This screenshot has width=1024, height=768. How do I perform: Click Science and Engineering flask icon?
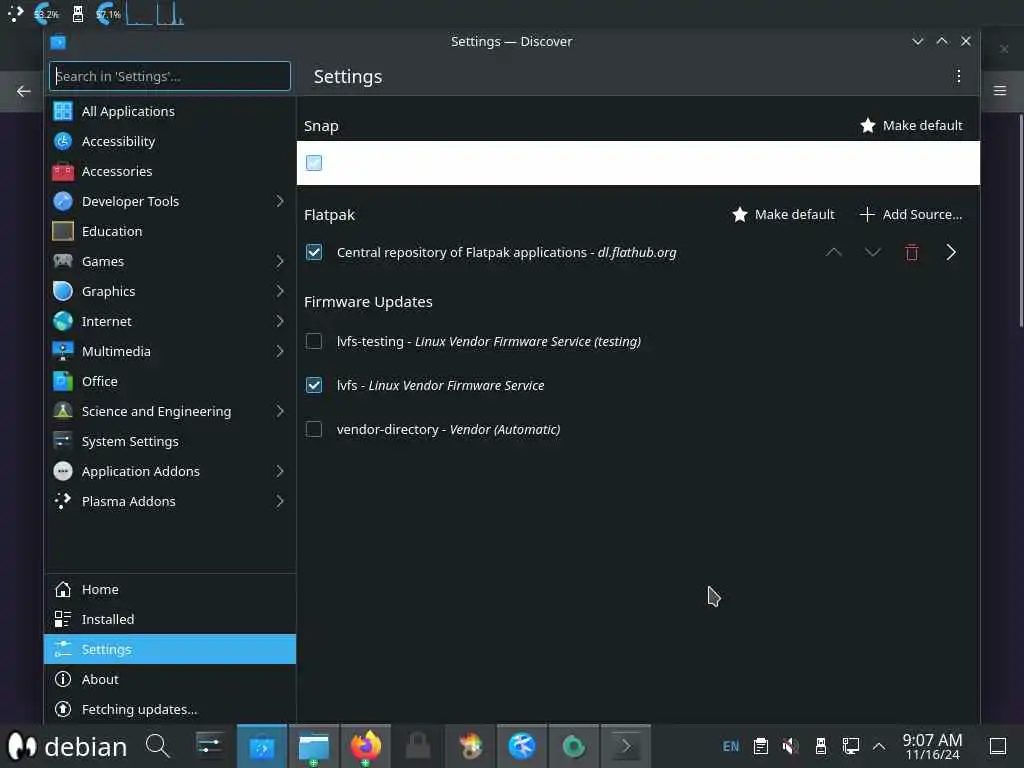(63, 411)
